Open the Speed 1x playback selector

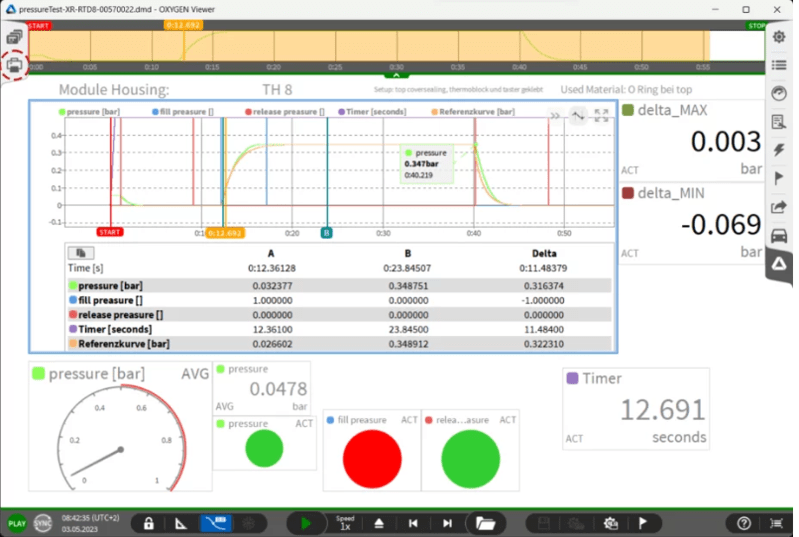(345, 523)
